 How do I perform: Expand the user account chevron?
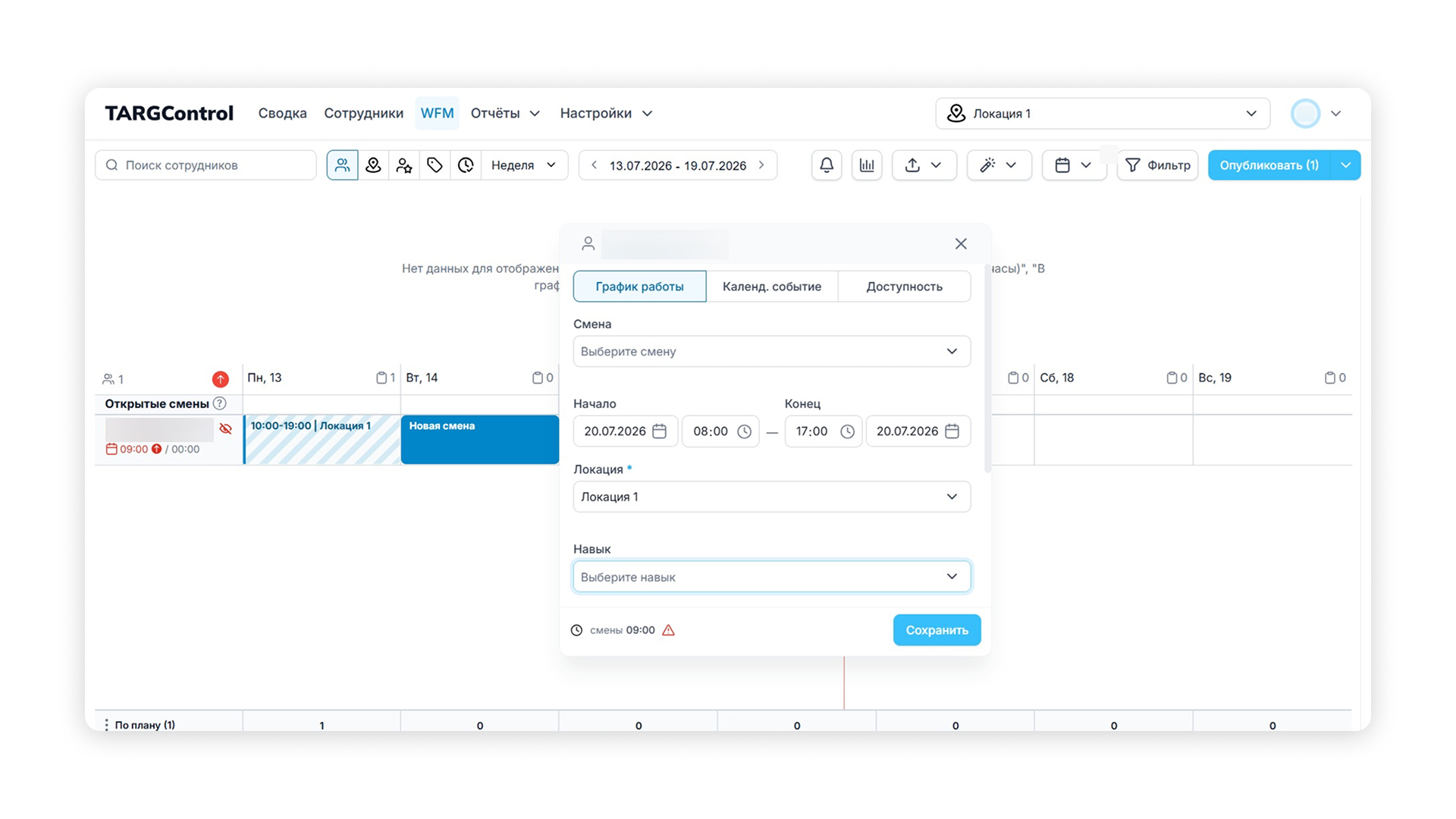[x=1336, y=114]
